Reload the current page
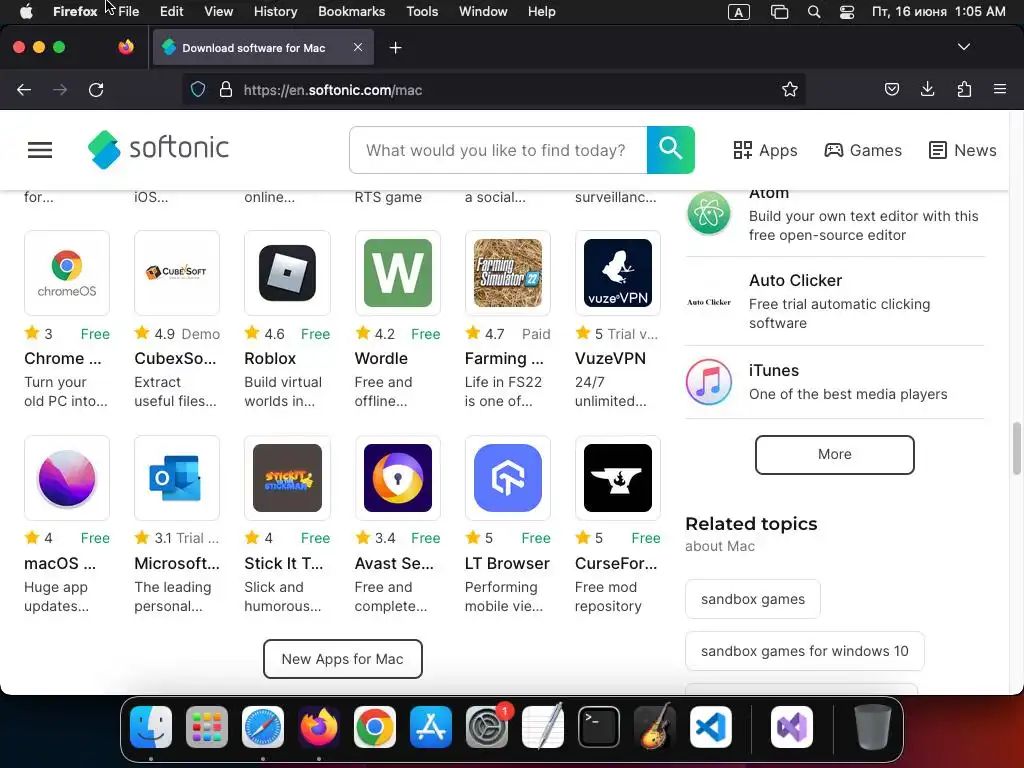The image size is (1024, 768). pyautogui.click(x=96, y=89)
